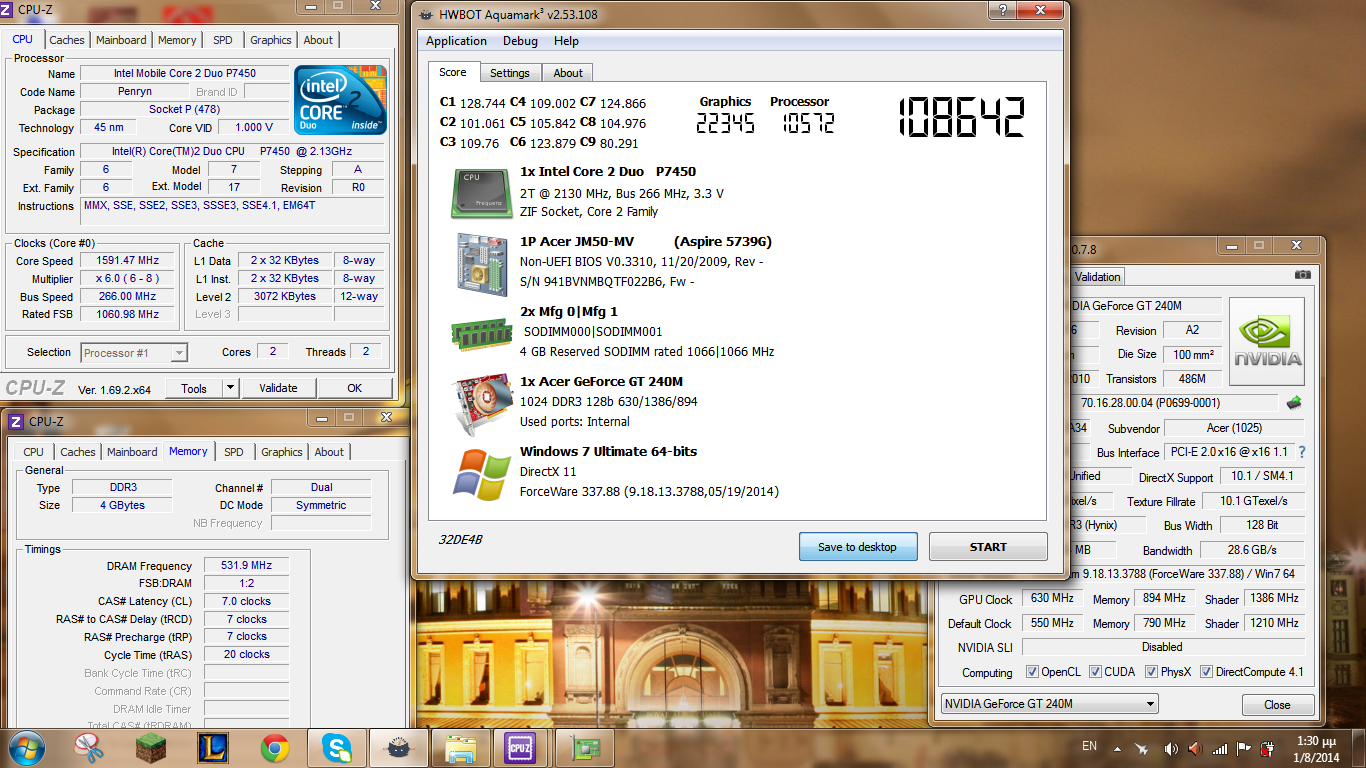The height and width of the screenshot is (768, 1366).
Task: Open Caches tab in CPU-Z memory window
Action: [x=78, y=452]
